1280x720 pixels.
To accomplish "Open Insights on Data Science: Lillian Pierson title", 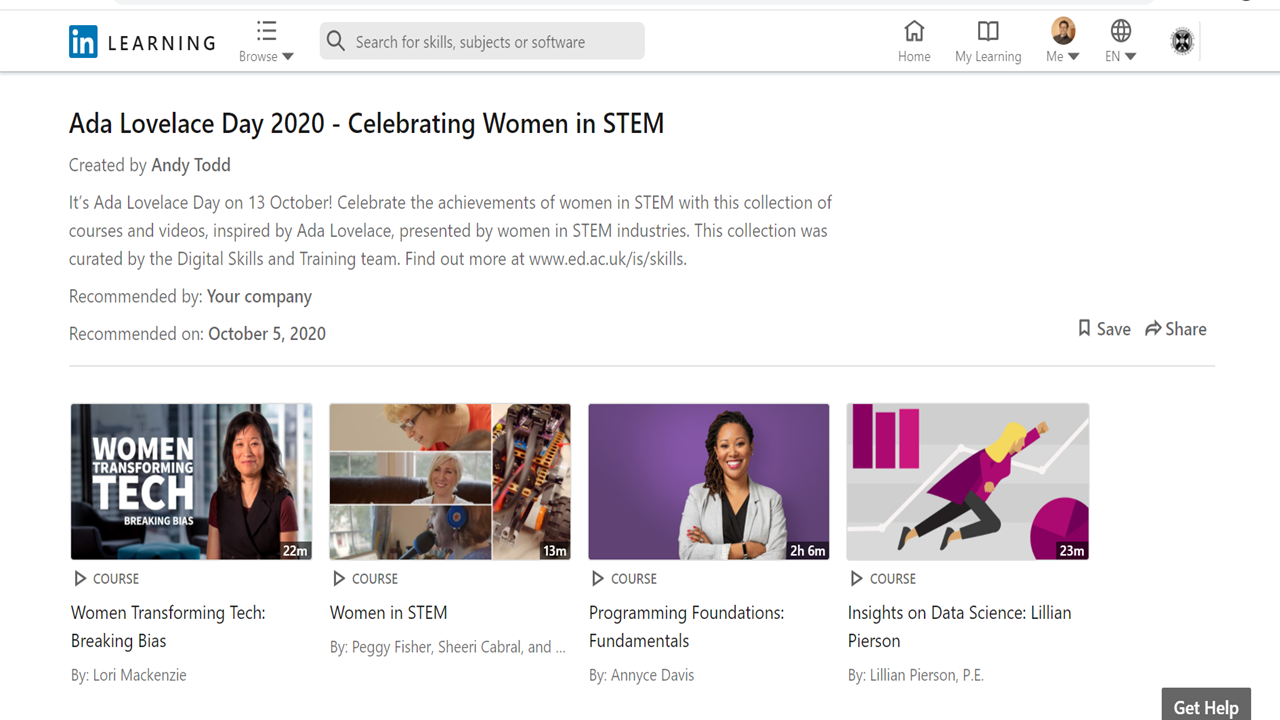I will coord(959,627).
